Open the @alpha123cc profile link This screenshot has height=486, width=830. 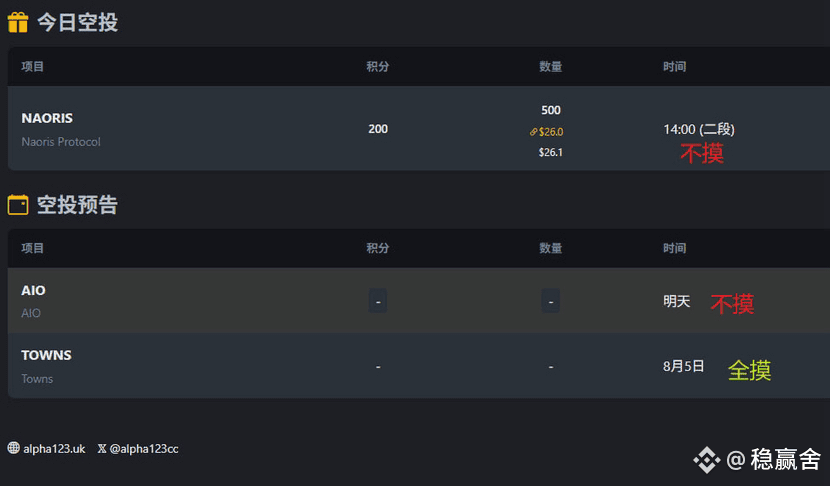pos(143,448)
